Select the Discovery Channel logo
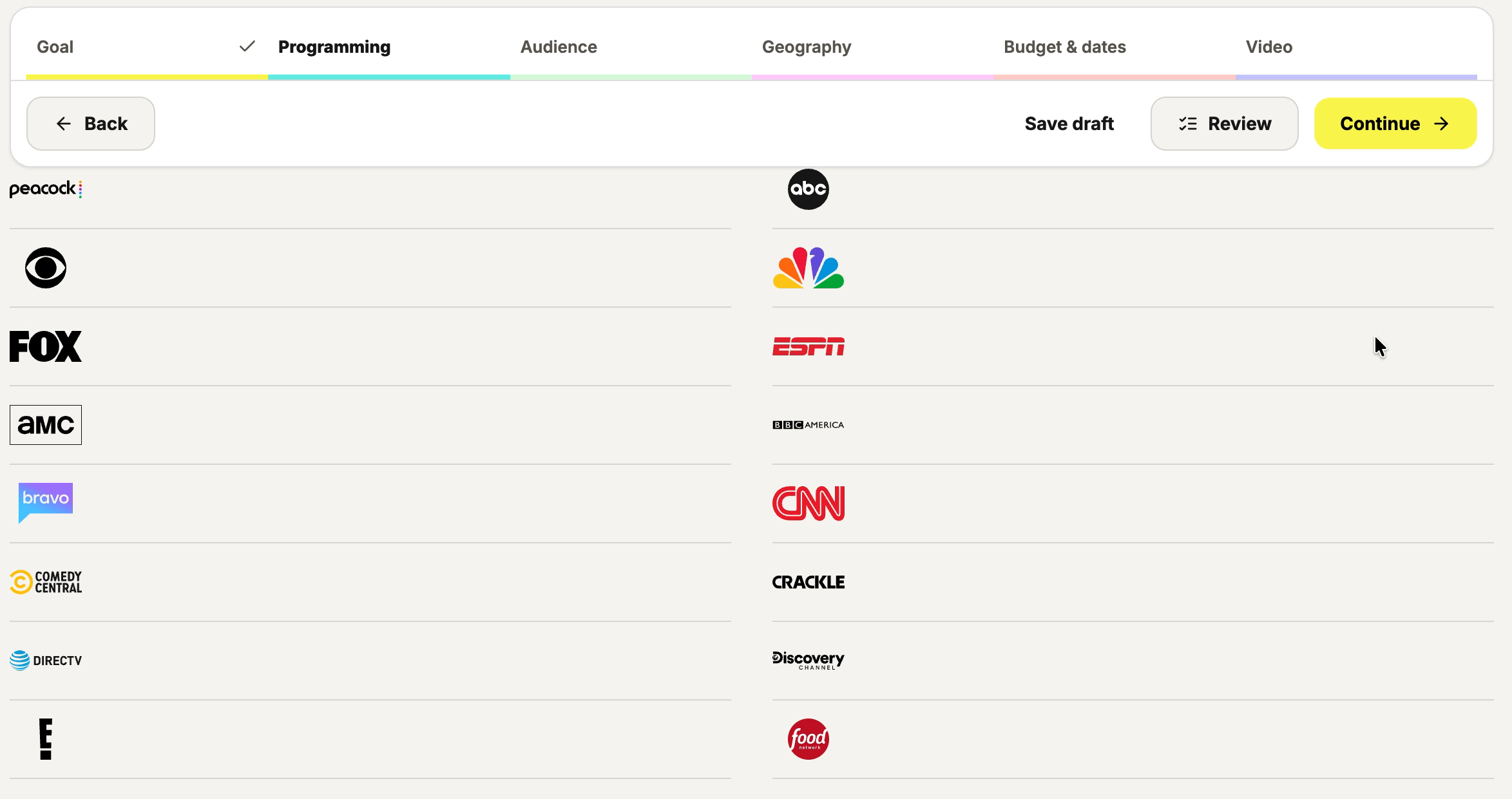1512x799 pixels. 809,661
